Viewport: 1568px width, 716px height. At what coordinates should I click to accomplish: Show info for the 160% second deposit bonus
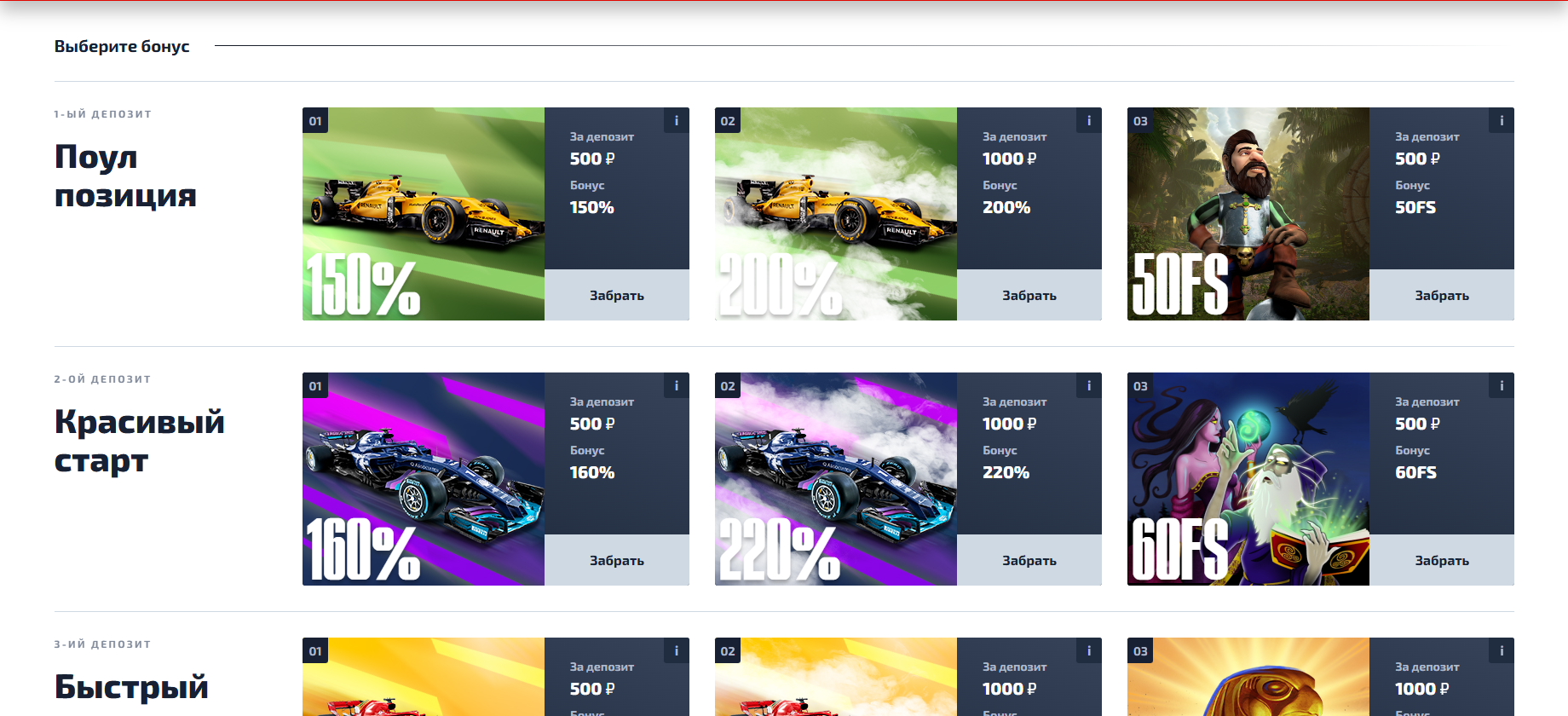coord(677,385)
